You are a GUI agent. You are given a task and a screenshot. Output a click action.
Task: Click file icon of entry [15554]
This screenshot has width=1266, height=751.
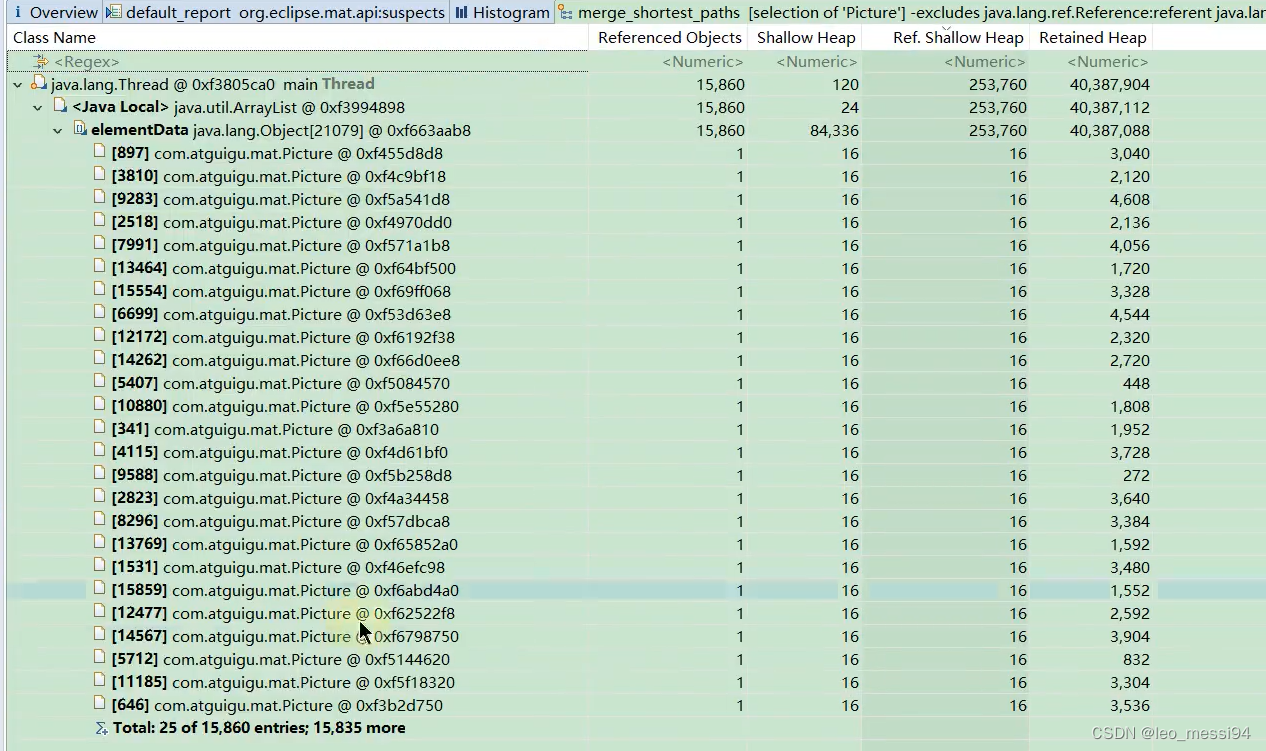pyautogui.click(x=100, y=290)
